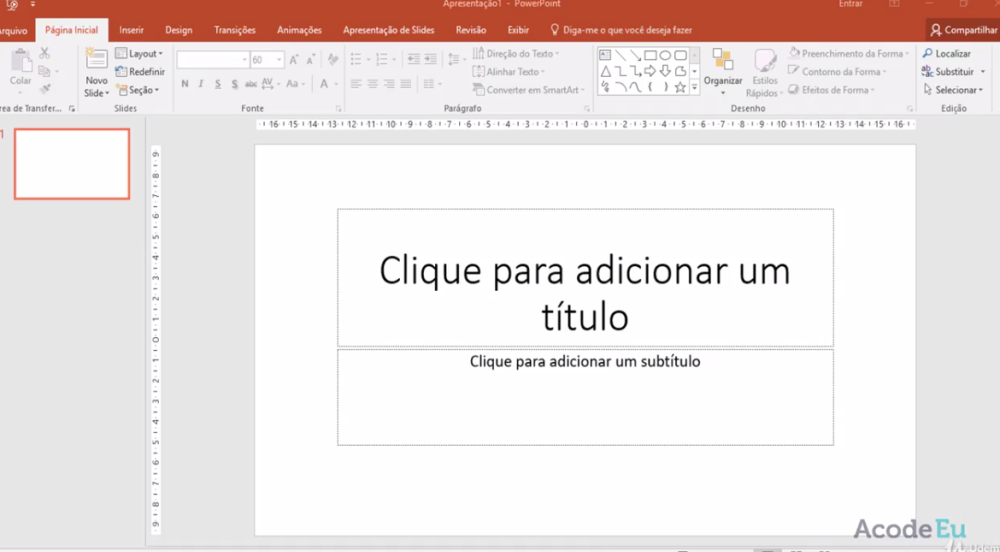Click Localizar find button
Image resolution: width=1000 pixels, height=552 pixels.
click(x=946, y=54)
